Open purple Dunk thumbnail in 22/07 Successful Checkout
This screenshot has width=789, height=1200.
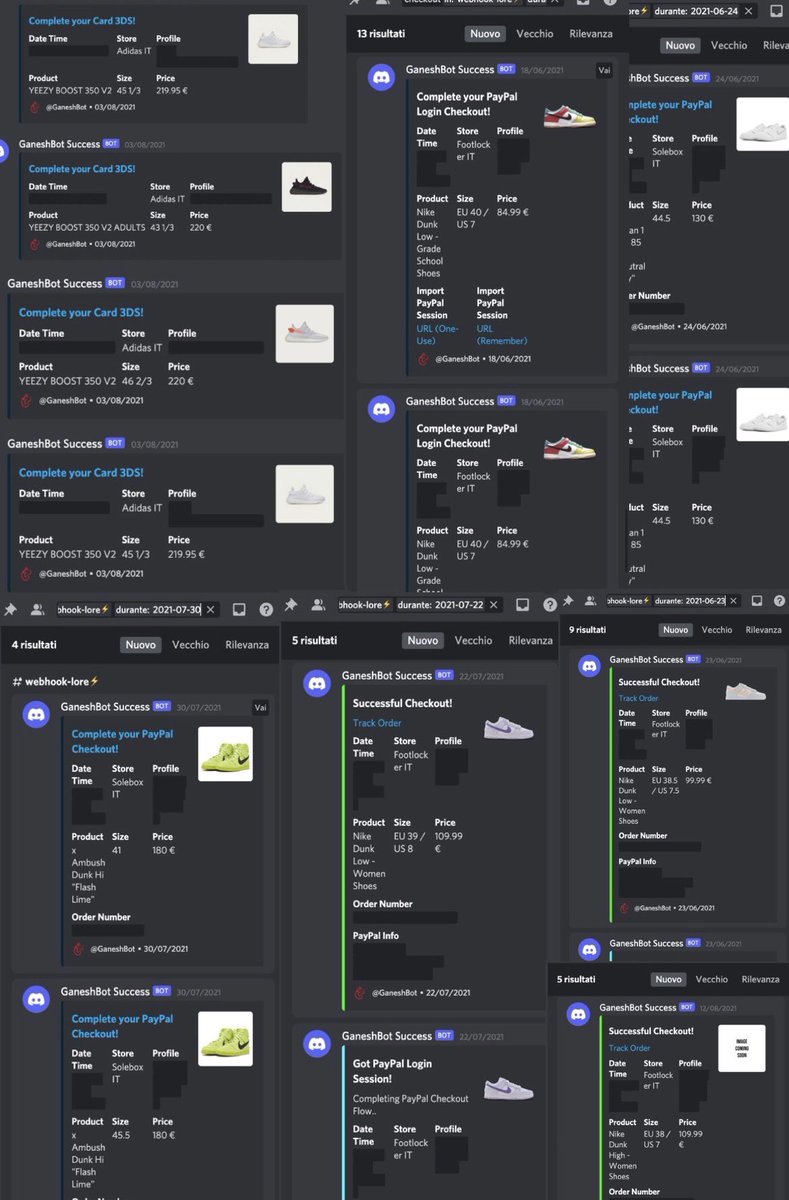coord(508,726)
